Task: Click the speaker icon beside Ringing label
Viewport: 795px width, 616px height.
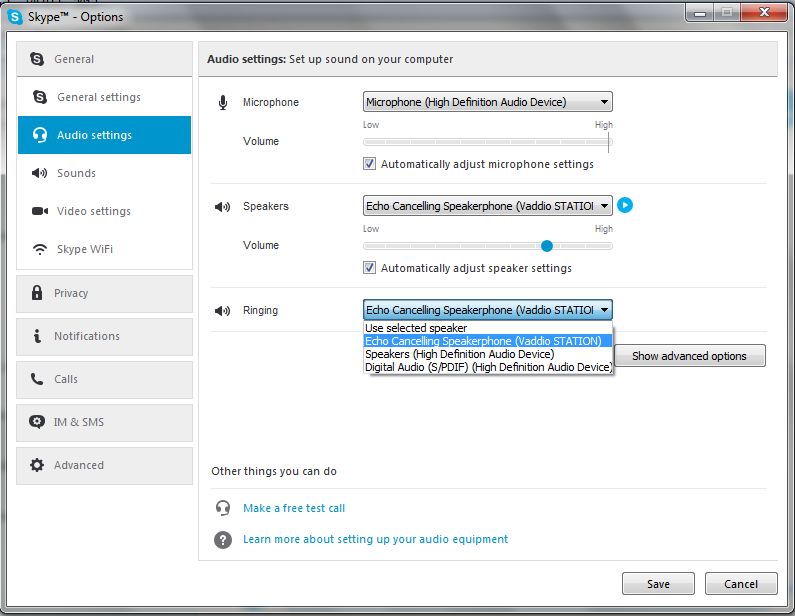Action: (223, 310)
